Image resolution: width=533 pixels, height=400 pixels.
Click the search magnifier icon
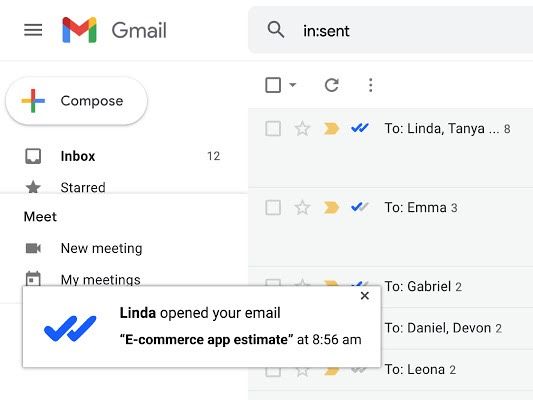276,30
